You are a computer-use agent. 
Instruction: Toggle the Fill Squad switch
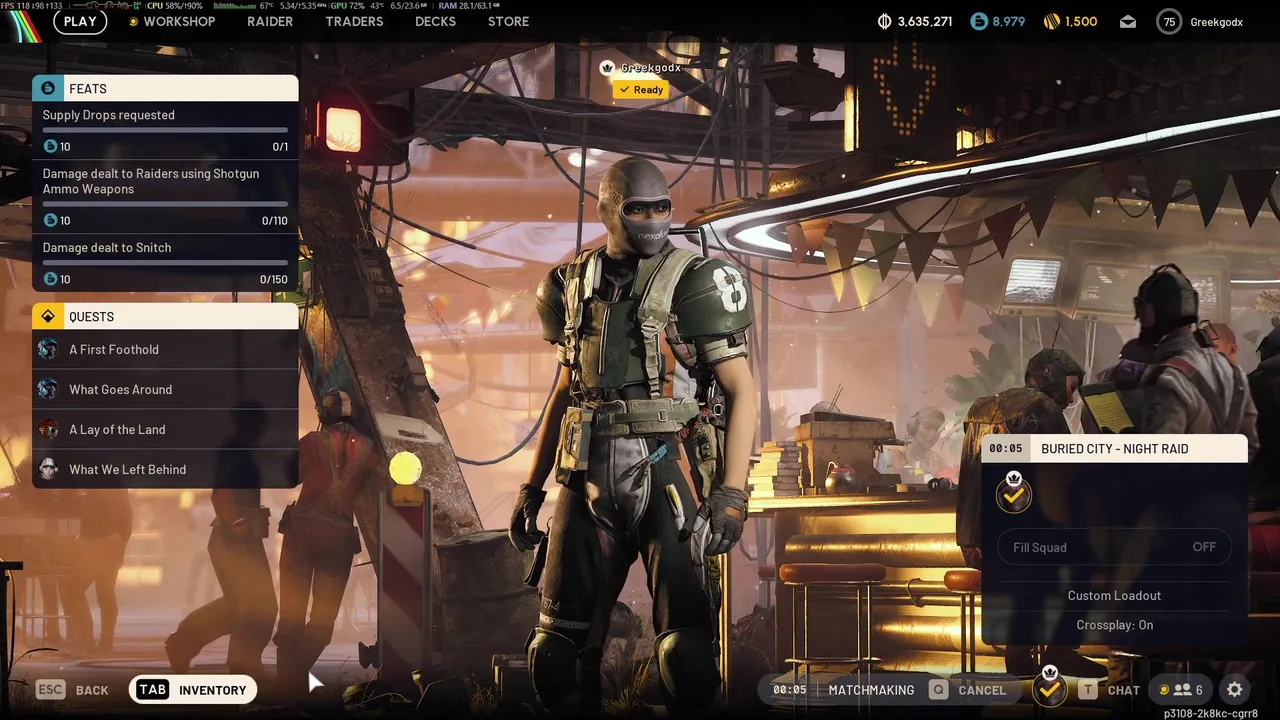tap(1114, 547)
